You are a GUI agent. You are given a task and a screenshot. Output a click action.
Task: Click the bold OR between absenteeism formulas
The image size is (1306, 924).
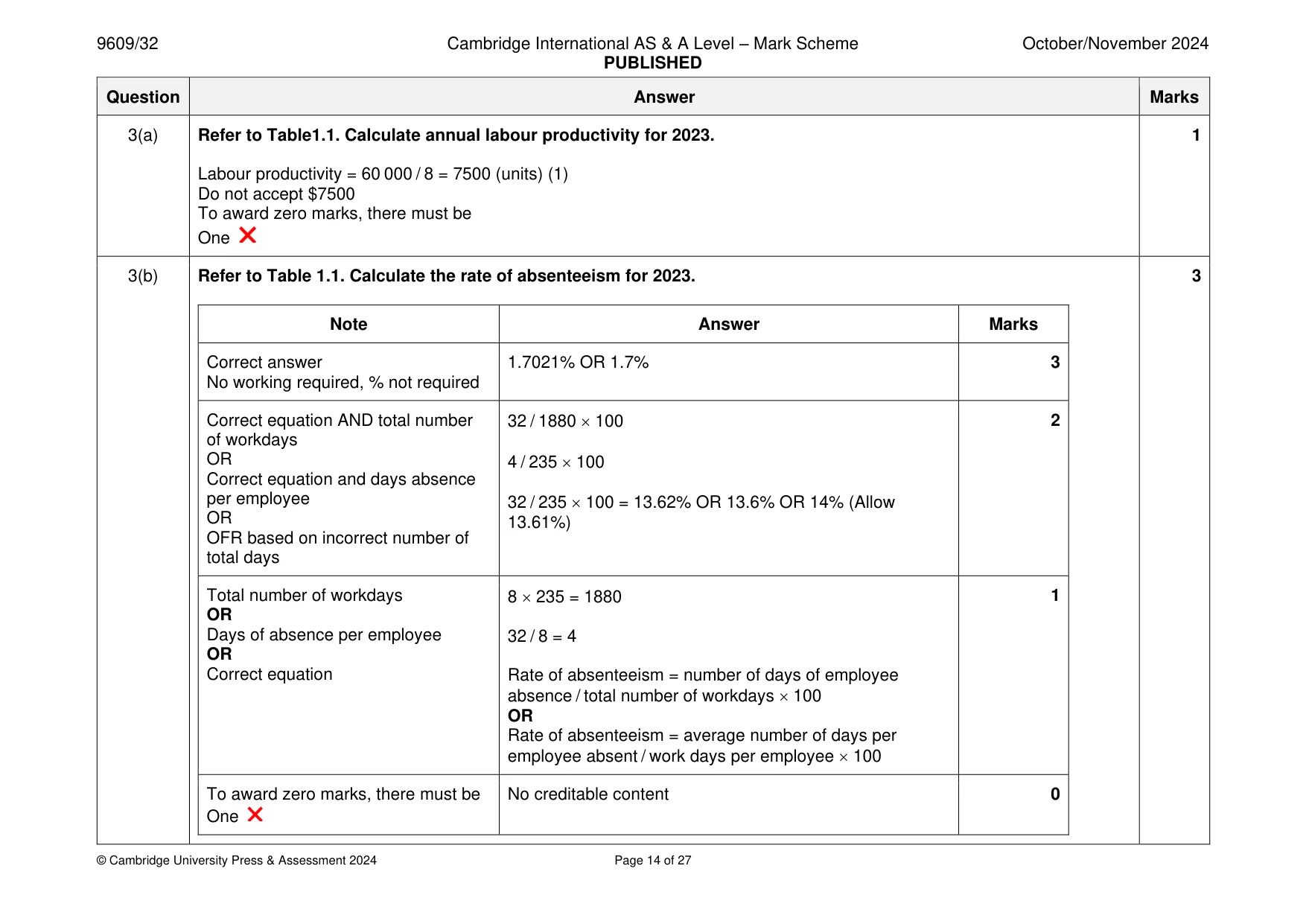pyautogui.click(x=520, y=716)
